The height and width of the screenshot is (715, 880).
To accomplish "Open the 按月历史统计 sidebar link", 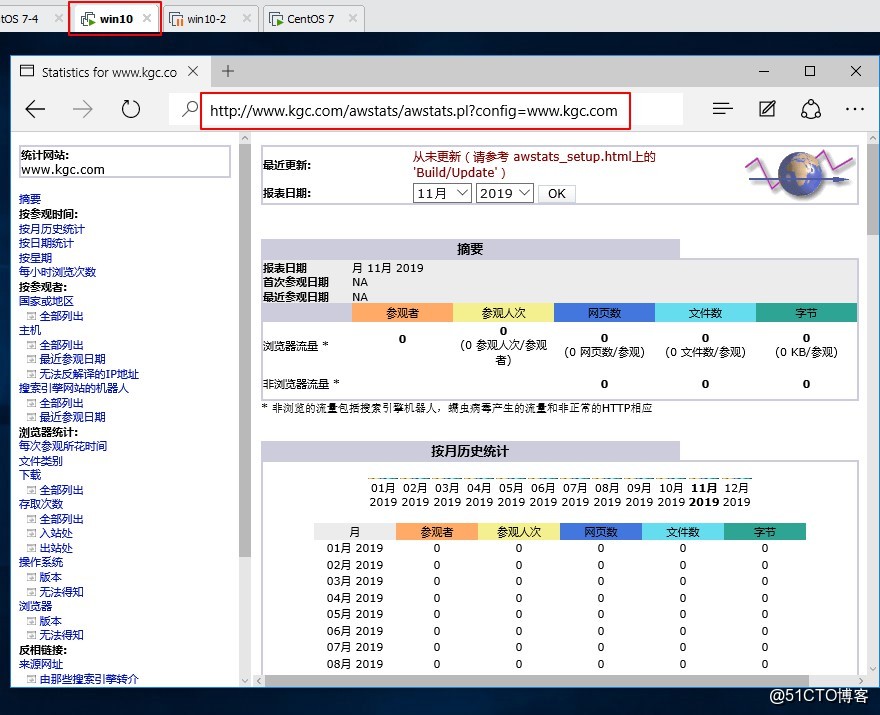I will (x=52, y=229).
